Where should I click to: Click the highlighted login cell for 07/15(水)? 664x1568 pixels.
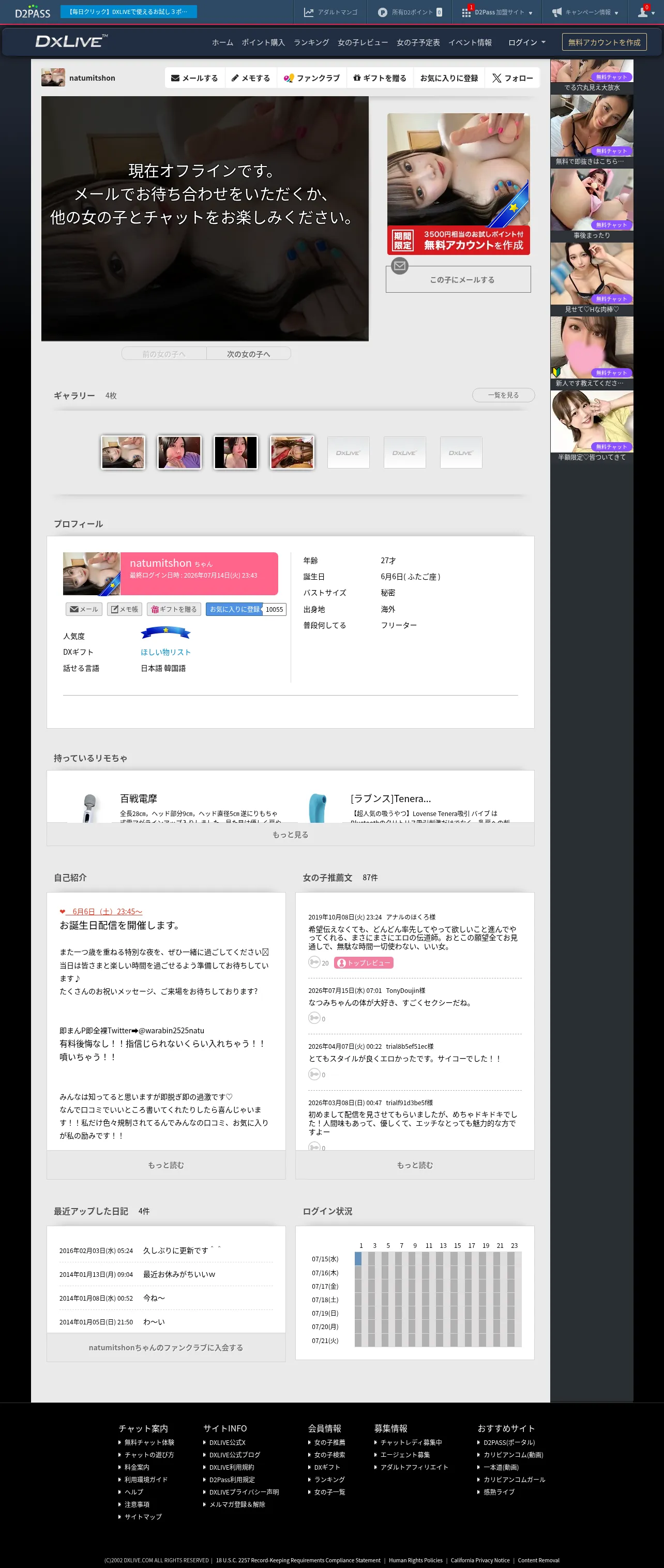click(358, 1258)
